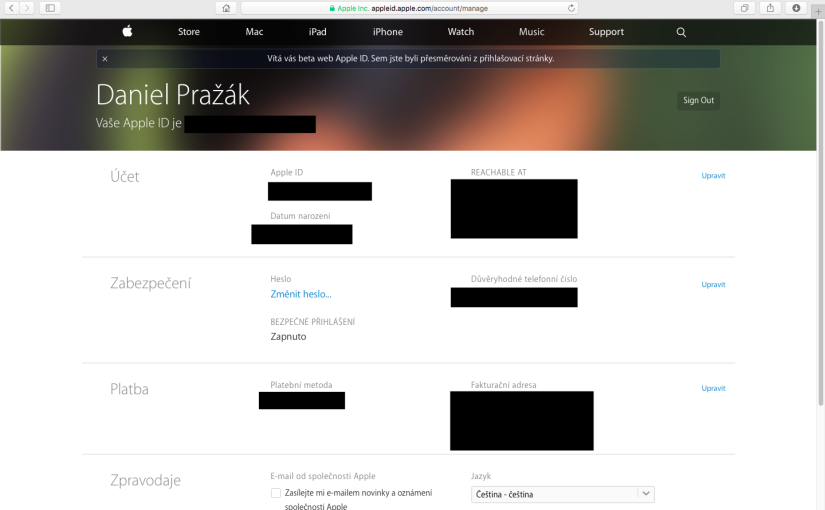Click the Apple logo in navigation
Viewport: 825px width, 510px height.
pyautogui.click(x=127, y=32)
